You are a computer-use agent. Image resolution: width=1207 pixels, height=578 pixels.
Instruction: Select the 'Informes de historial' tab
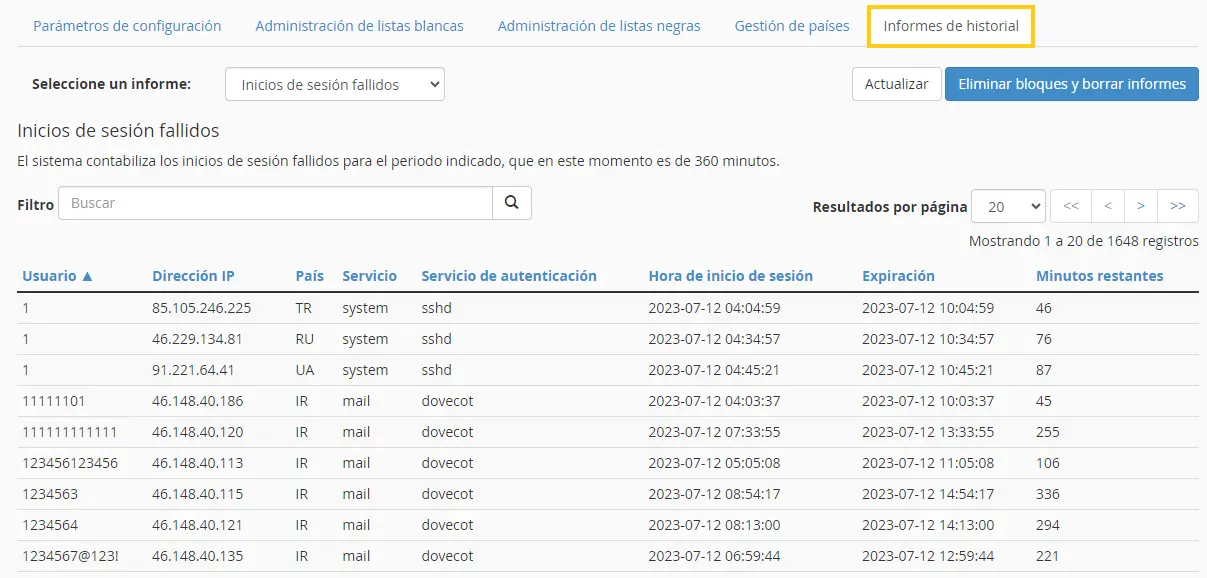tap(951, 26)
